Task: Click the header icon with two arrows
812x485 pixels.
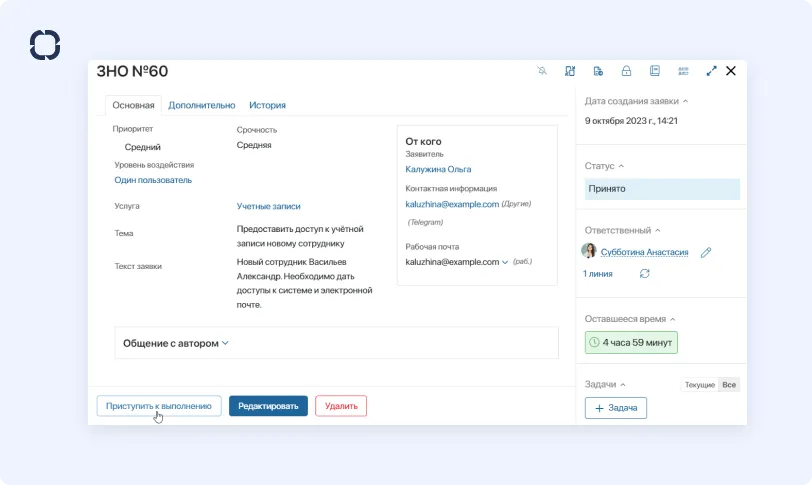Action: [x=570, y=71]
